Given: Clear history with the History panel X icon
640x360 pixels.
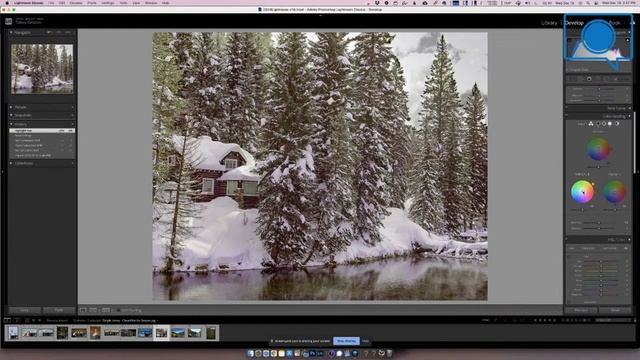Looking at the screenshot, I should pos(73,124).
